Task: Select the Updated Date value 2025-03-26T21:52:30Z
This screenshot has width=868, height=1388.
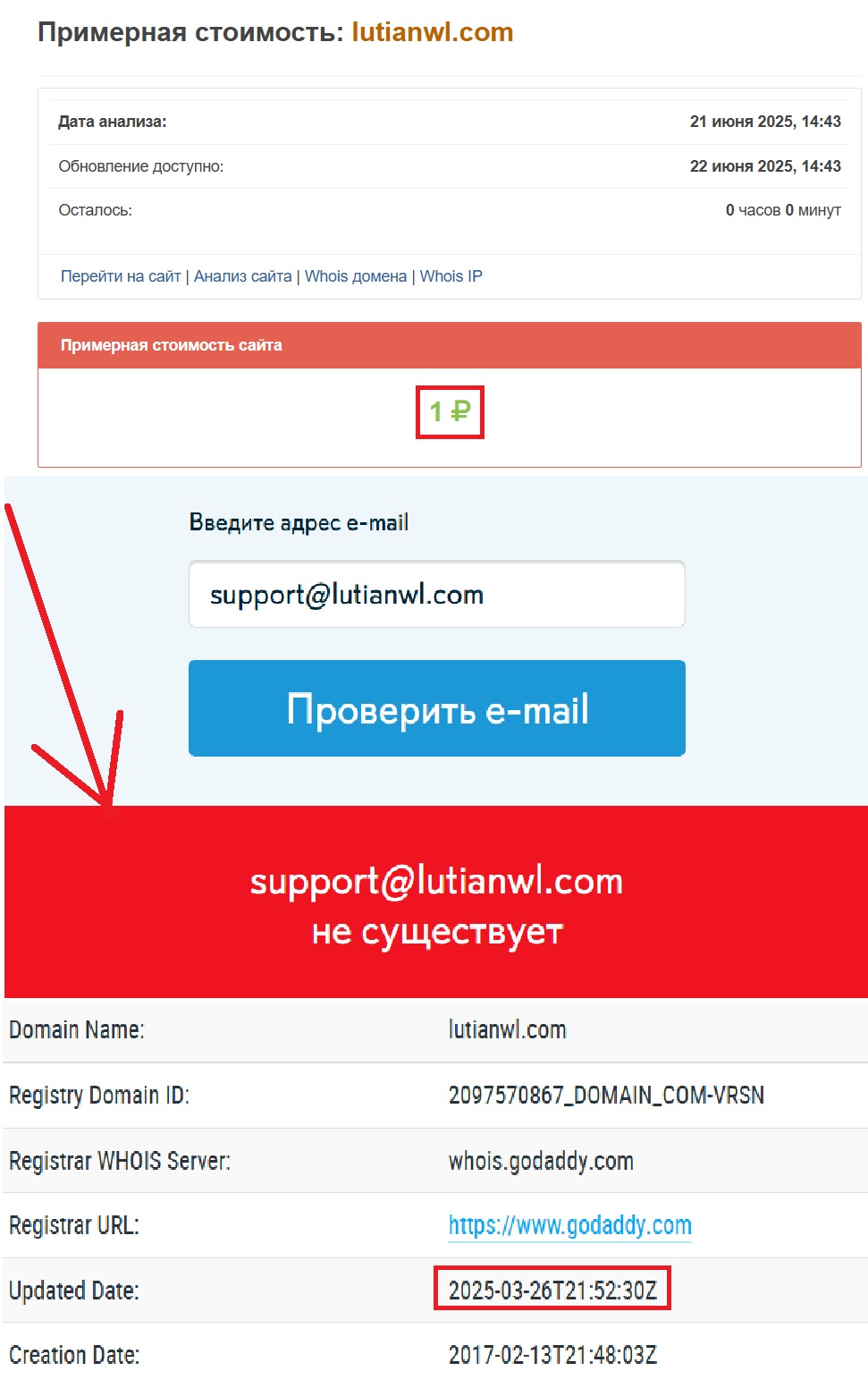Action: click(552, 1290)
